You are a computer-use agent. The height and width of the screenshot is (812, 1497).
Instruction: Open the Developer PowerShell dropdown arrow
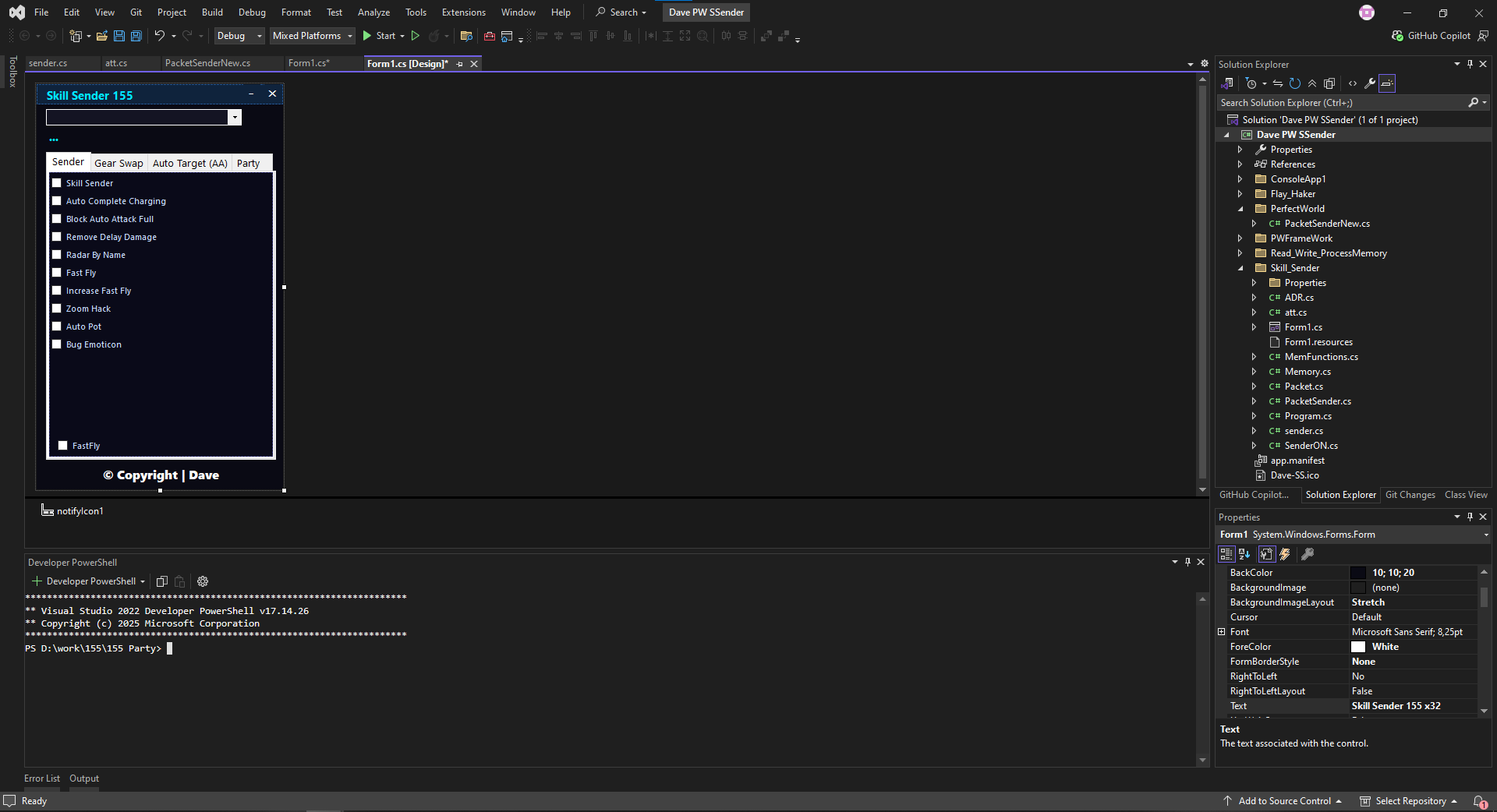point(143,581)
